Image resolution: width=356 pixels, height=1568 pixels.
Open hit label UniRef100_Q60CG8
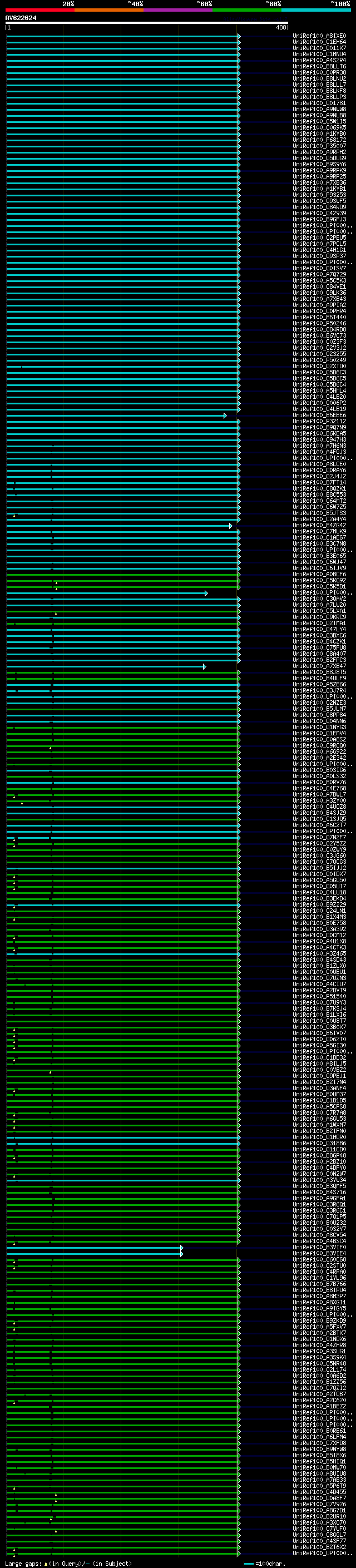[319, 1260]
